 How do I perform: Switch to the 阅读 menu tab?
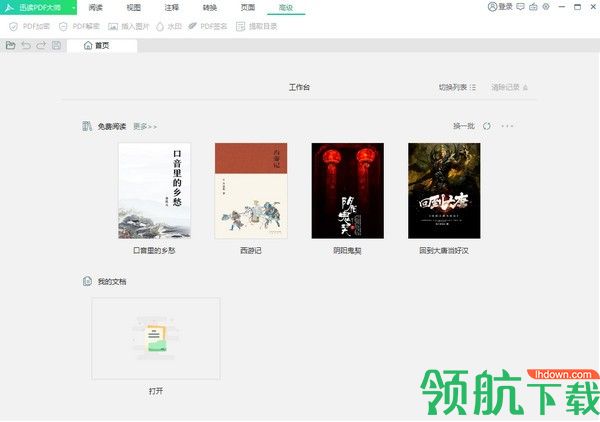point(96,7)
